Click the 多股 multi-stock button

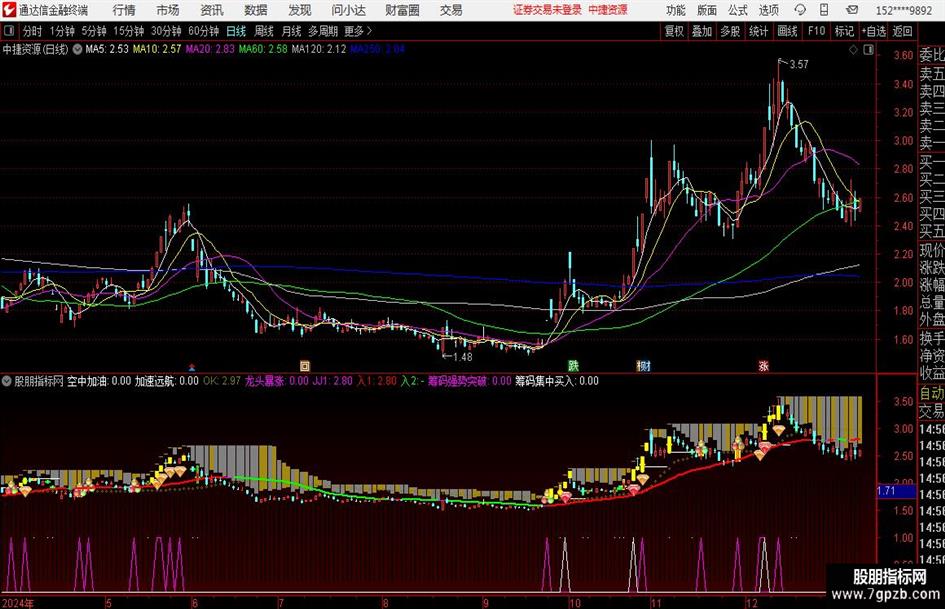click(730, 31)
